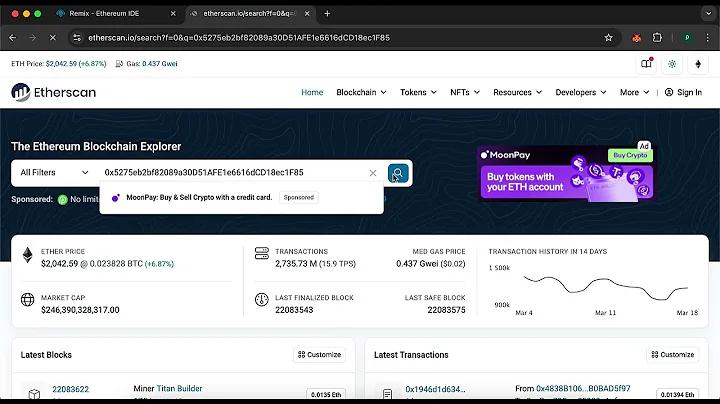This screenshot has width=720, height=404.
Task: Close the Remix - Ethereum IDE tab
Action: click(x=173, y=14)
